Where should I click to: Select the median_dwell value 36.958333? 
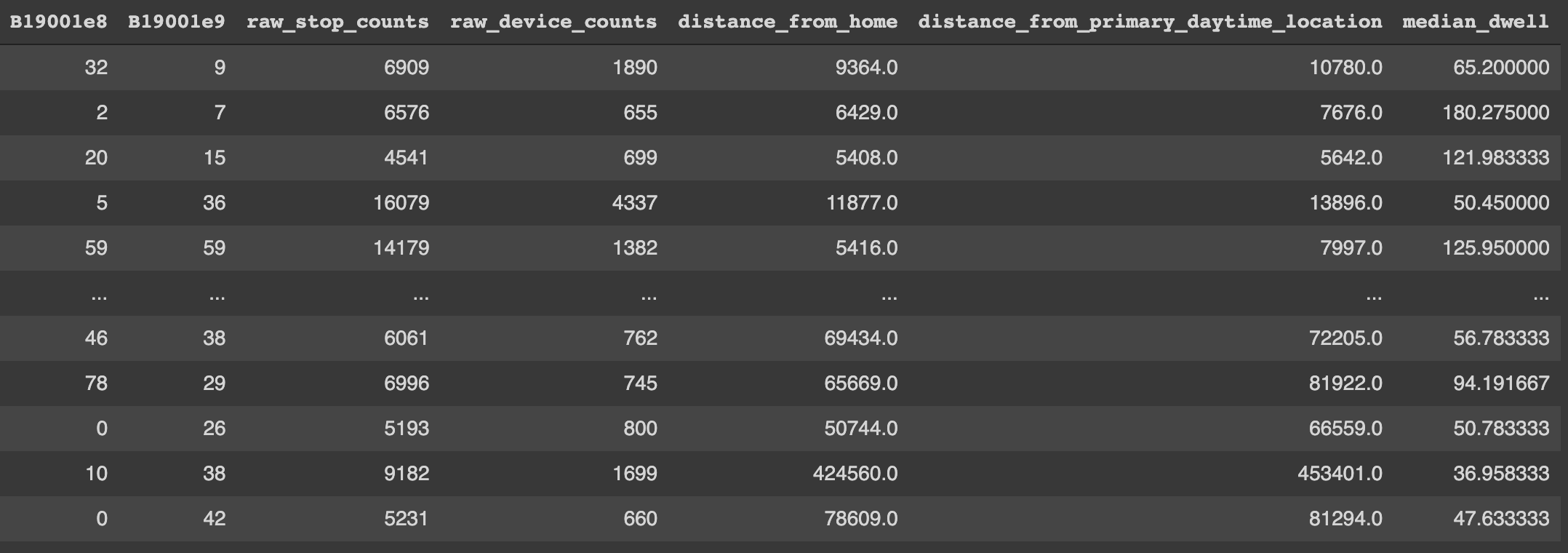pos(1500,474)
